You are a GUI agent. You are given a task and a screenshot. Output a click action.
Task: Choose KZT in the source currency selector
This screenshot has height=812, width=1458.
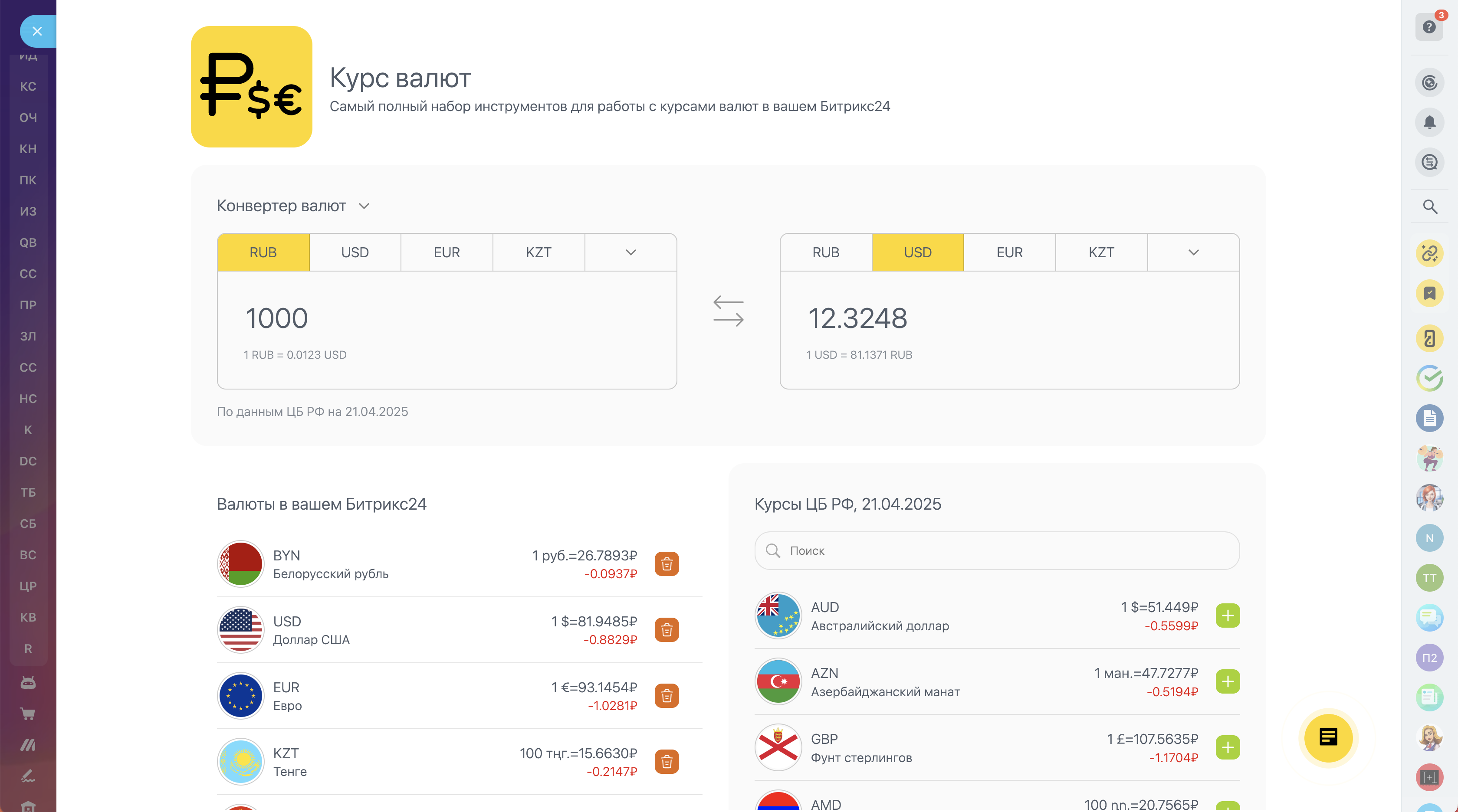(x=538, y=252)
